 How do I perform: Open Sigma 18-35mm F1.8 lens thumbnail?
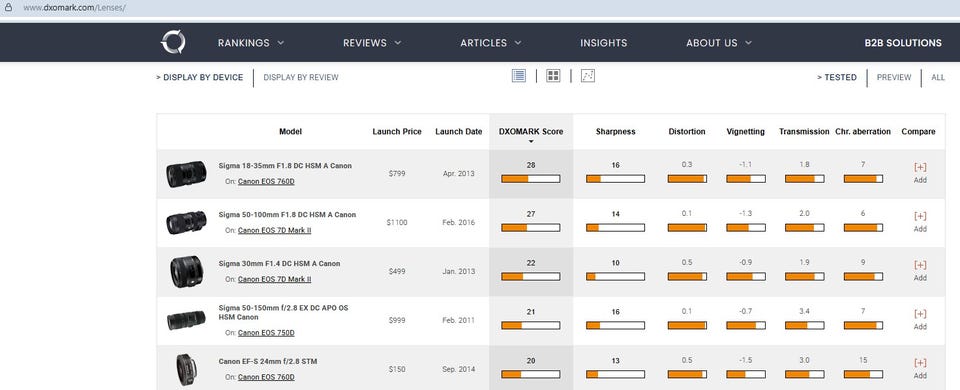[x=186, y=174]
